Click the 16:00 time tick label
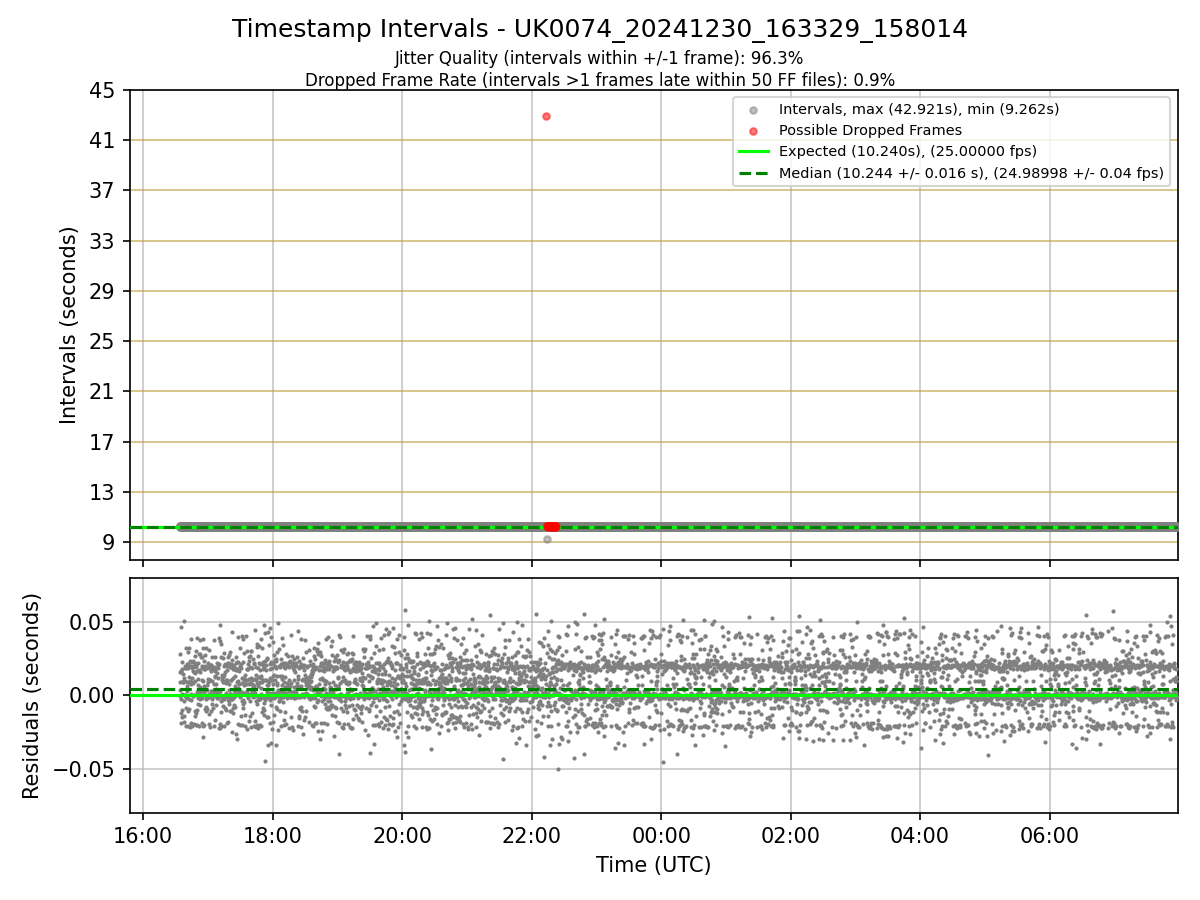This screenshot has height=900, width=1200. tap(143, 834)
